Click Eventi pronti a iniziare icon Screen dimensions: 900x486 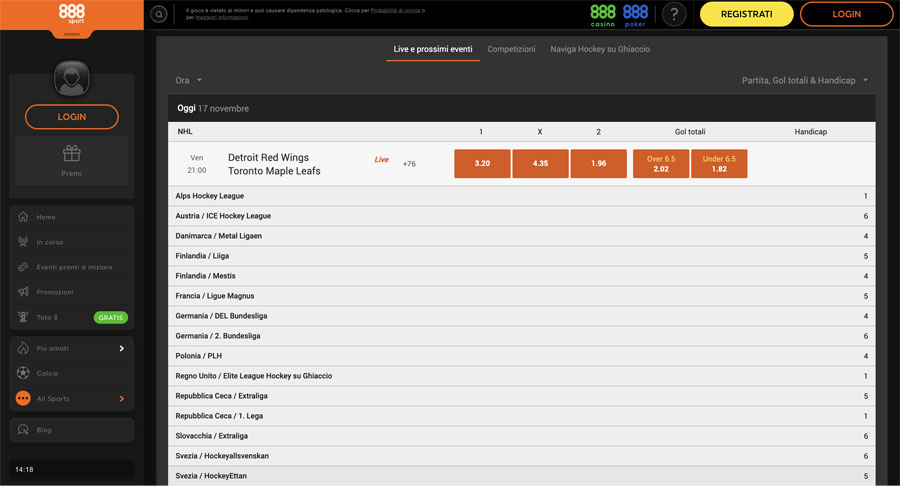click(x=23, y=267)
